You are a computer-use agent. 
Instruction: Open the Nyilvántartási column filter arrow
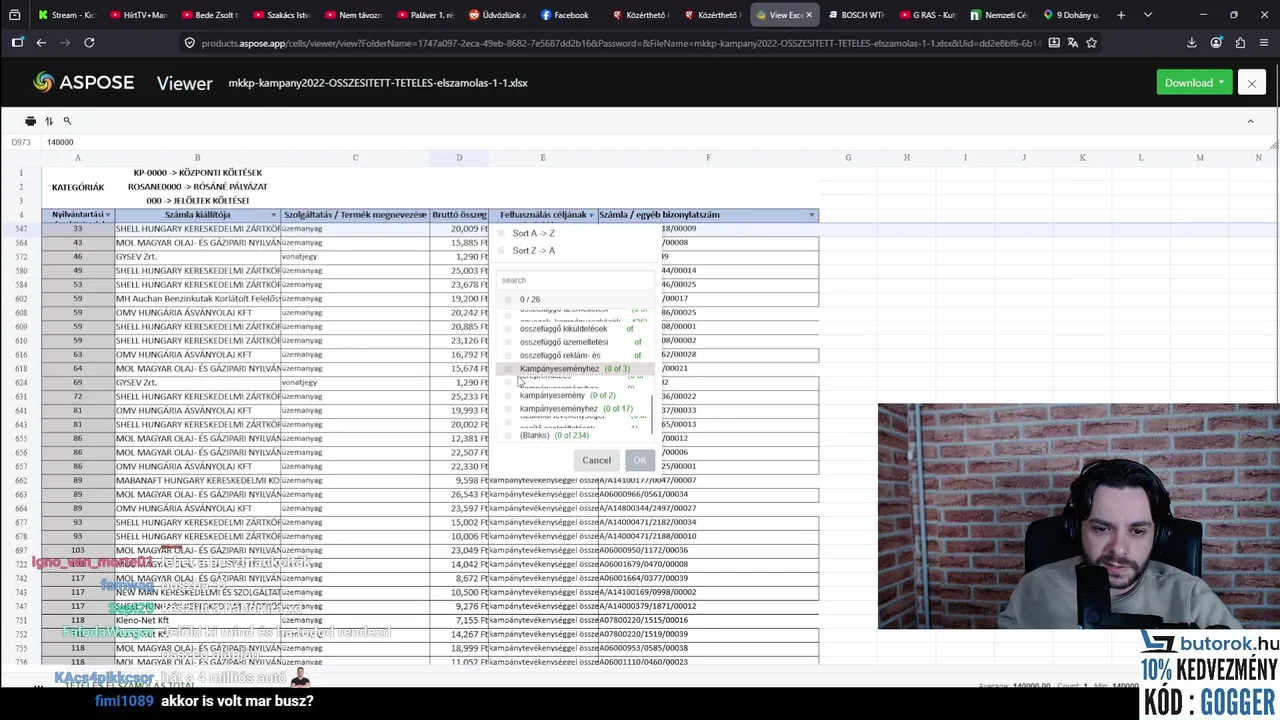tap(108, 215)
